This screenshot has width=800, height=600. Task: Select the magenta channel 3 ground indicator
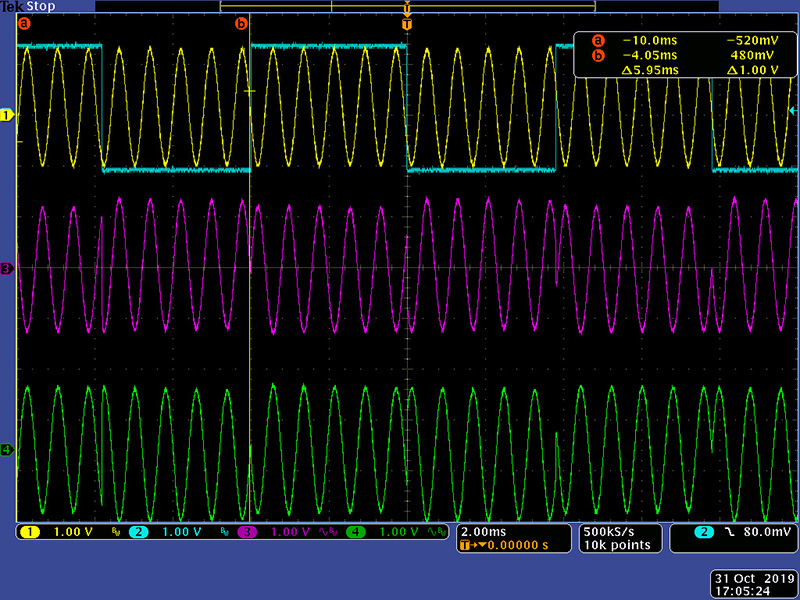coord(6,269)
